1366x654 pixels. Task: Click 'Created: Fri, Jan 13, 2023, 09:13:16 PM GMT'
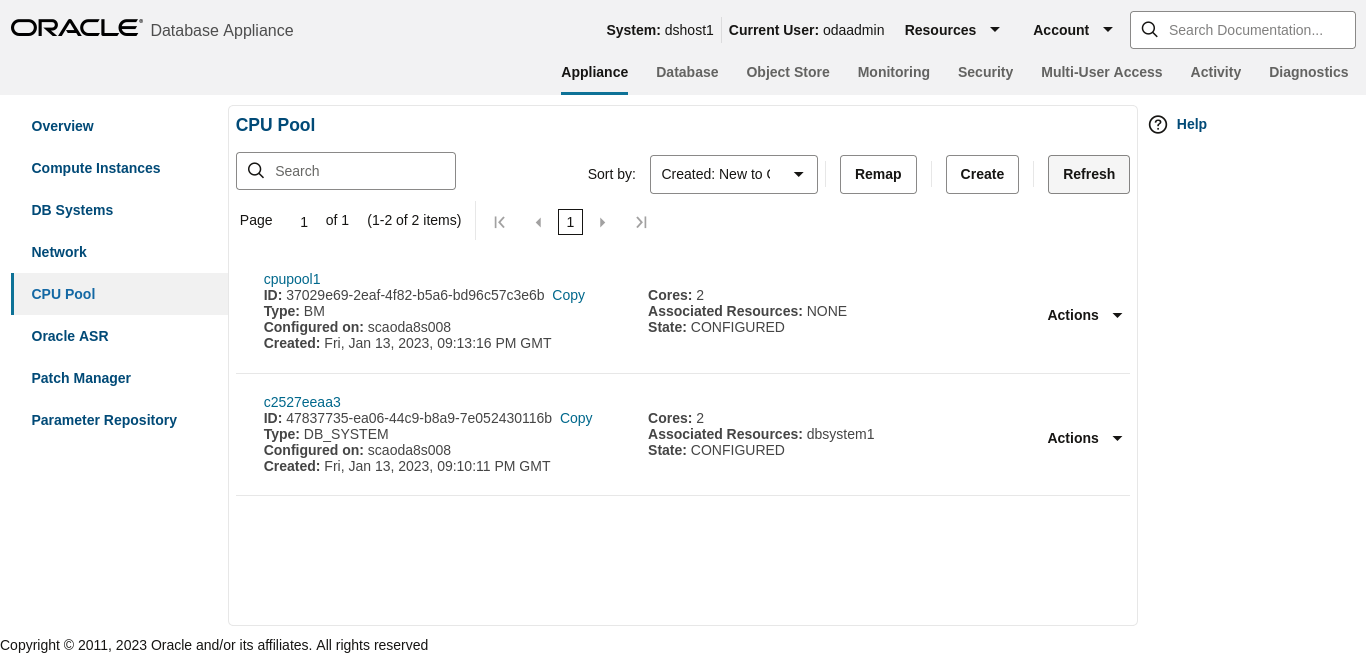point(407,343)
